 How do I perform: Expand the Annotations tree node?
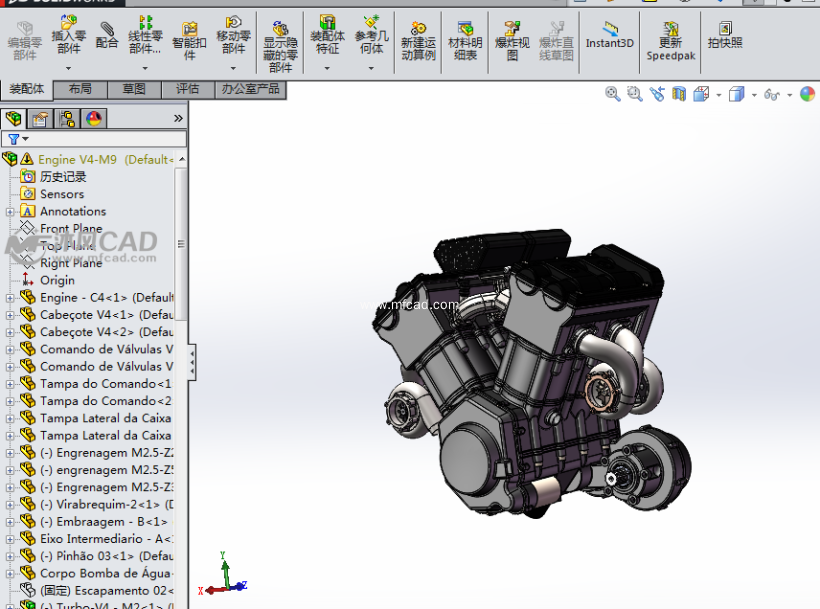[x=10, y=212]
